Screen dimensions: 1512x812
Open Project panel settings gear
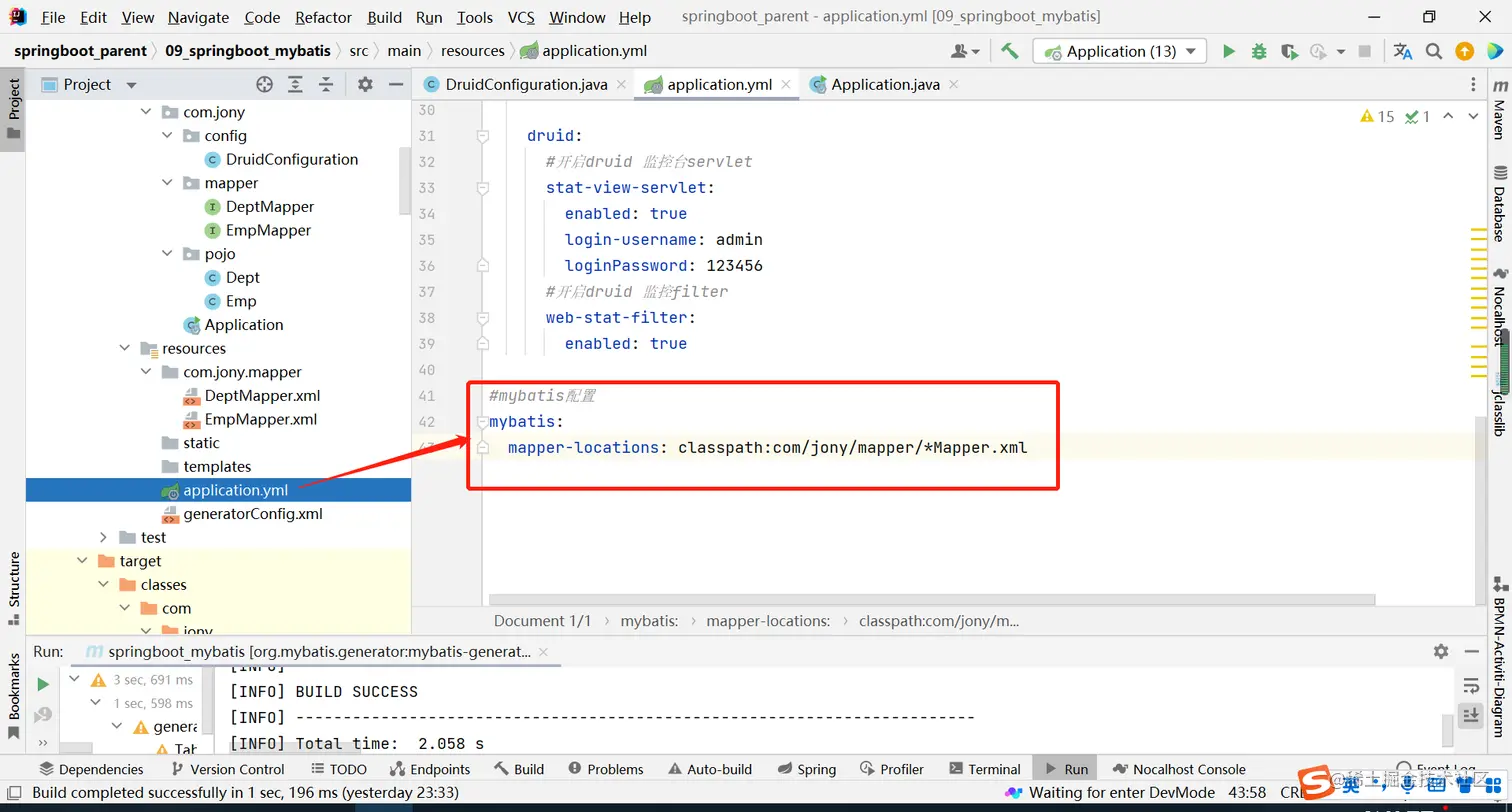click(x=365, y=85)
